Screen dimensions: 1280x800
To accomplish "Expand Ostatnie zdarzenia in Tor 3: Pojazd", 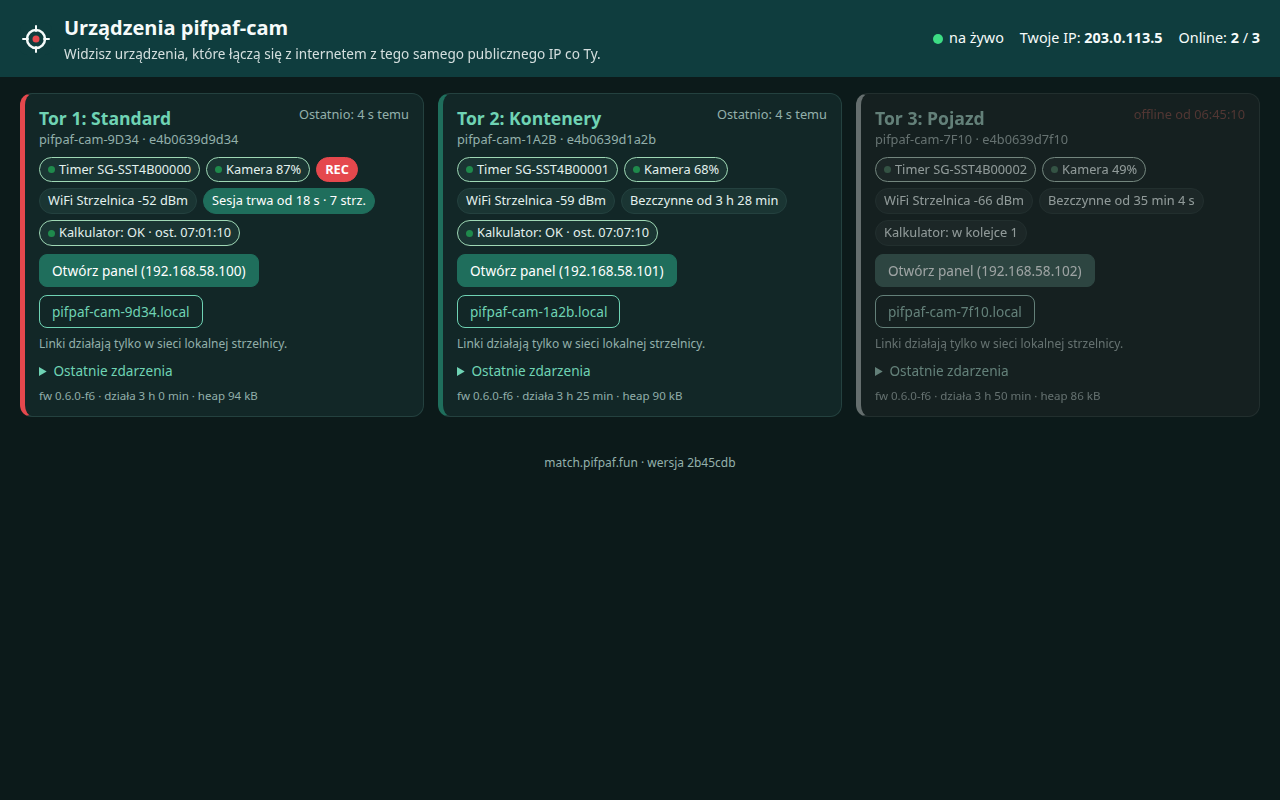I will coord(942,371).
